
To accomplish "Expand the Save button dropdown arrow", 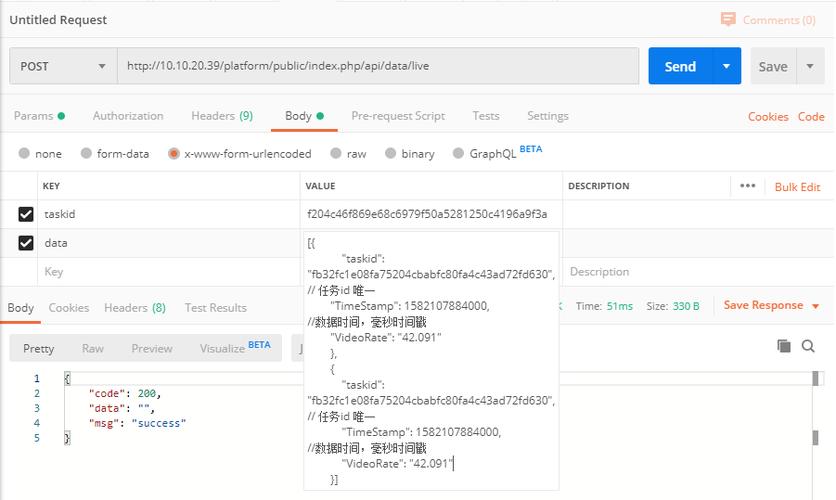I will (x=810, y=66).
